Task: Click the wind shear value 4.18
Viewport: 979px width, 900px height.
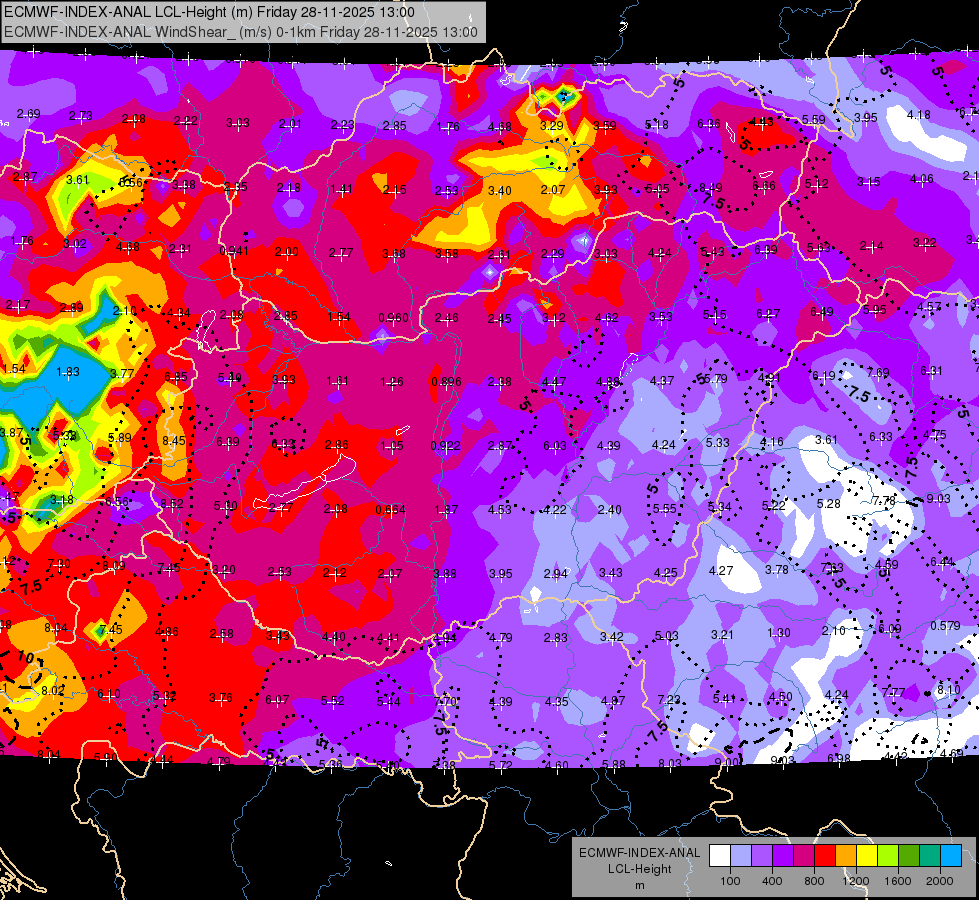Action: click(x=918, y=115)
